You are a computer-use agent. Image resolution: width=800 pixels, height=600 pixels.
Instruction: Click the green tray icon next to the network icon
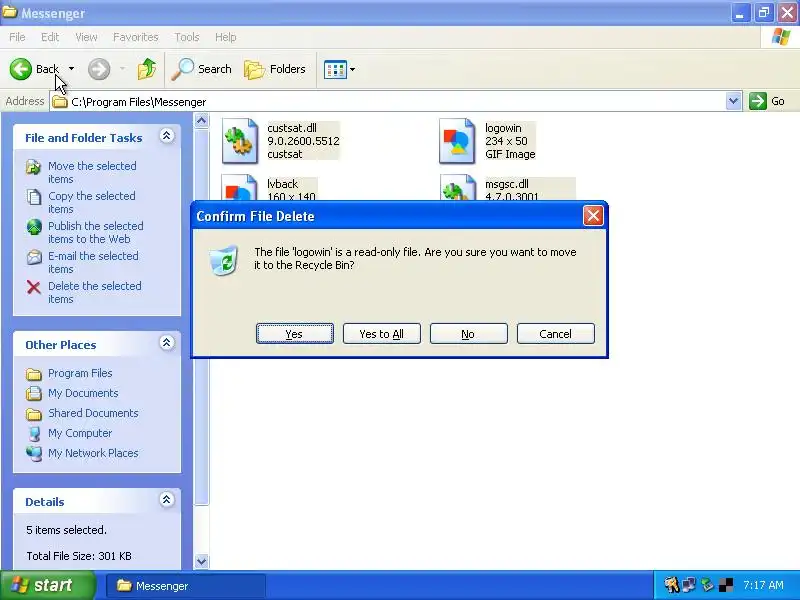pyautogui.click(x=707, y=585)
